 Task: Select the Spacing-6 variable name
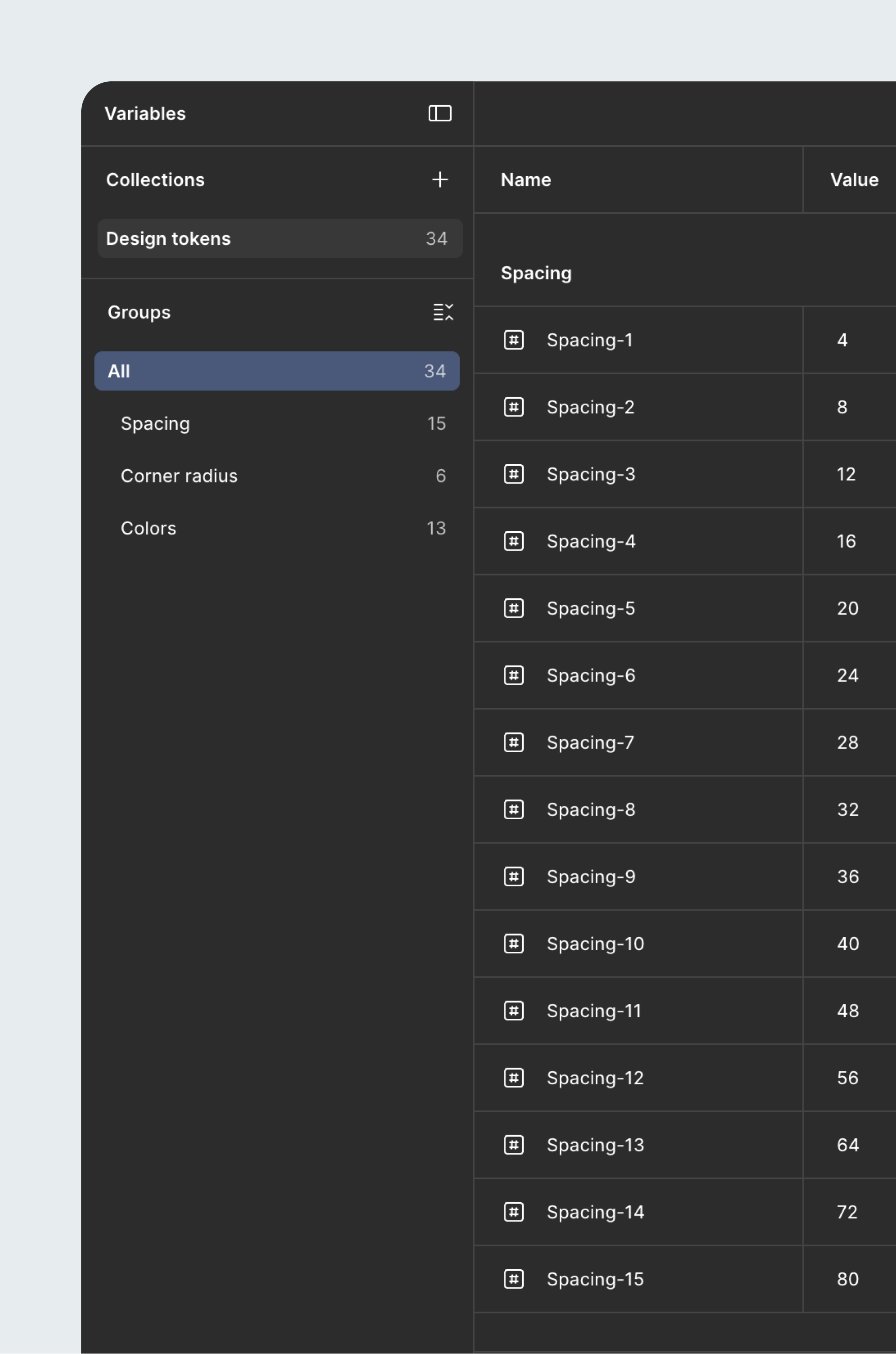(x=591, y=675)
